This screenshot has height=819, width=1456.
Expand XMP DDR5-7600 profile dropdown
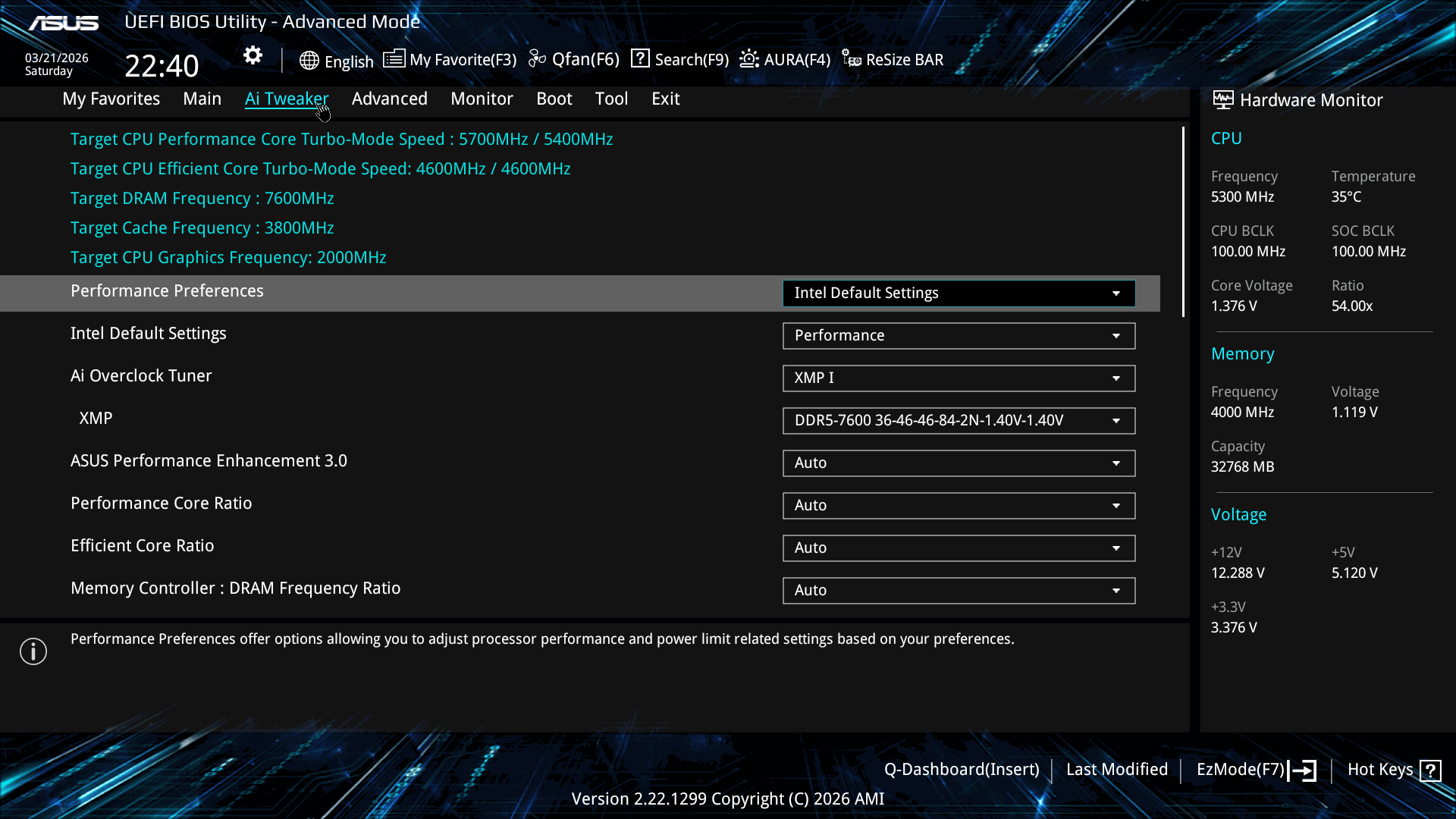[959, 421]
